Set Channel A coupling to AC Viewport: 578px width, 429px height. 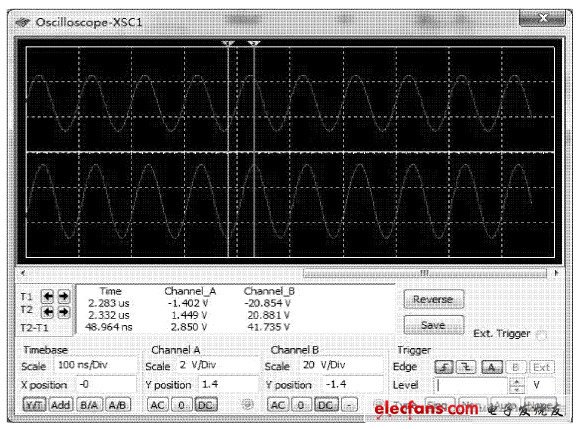point(158,405)
